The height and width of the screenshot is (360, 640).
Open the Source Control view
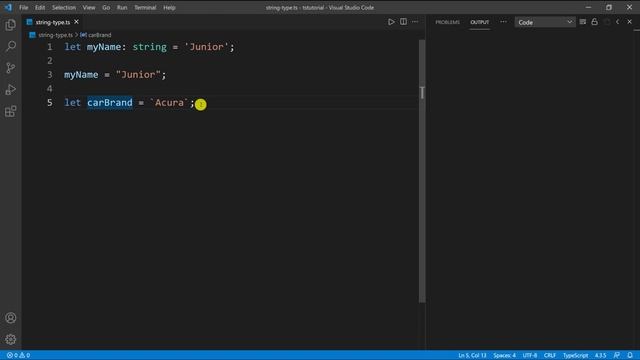click(x=11, y=68)
